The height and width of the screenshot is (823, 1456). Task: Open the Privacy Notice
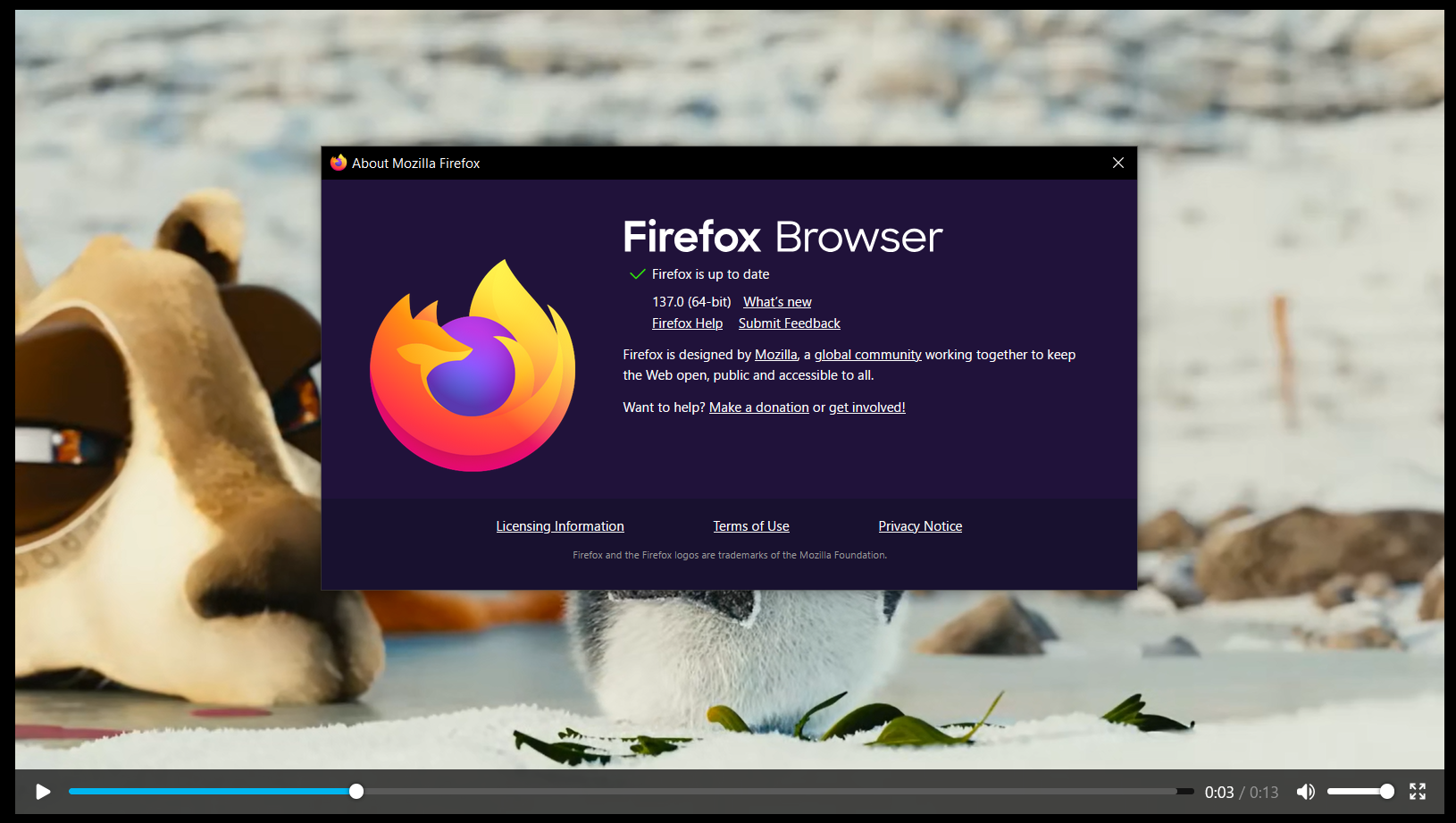[x=920, y=526]
